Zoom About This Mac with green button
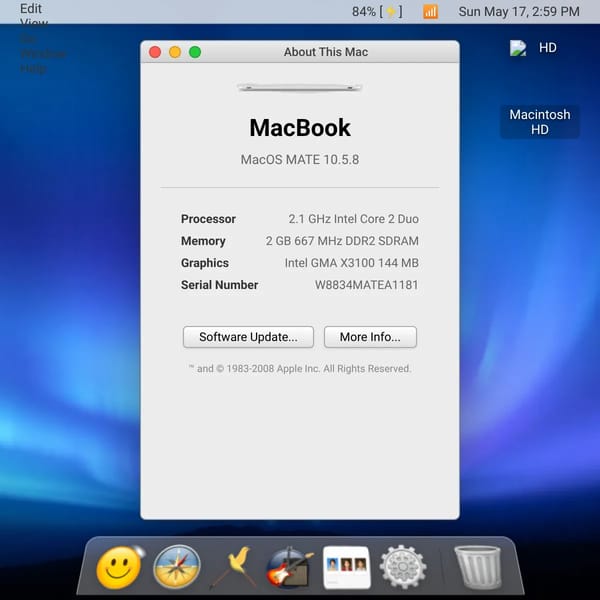The width and height of the screenshot is (600, 600). [195, 52]
